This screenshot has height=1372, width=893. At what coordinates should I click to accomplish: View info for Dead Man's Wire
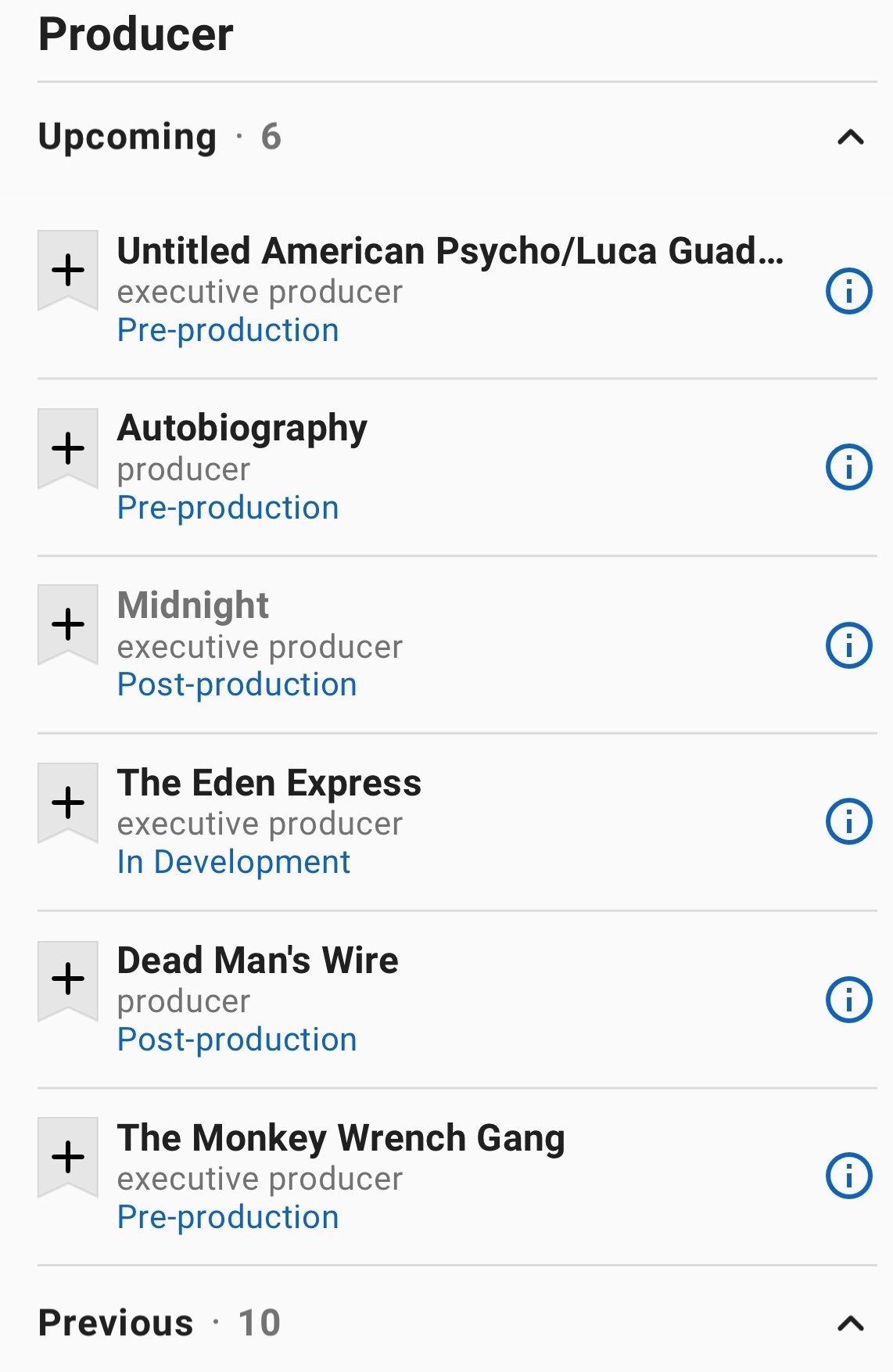848,1000
